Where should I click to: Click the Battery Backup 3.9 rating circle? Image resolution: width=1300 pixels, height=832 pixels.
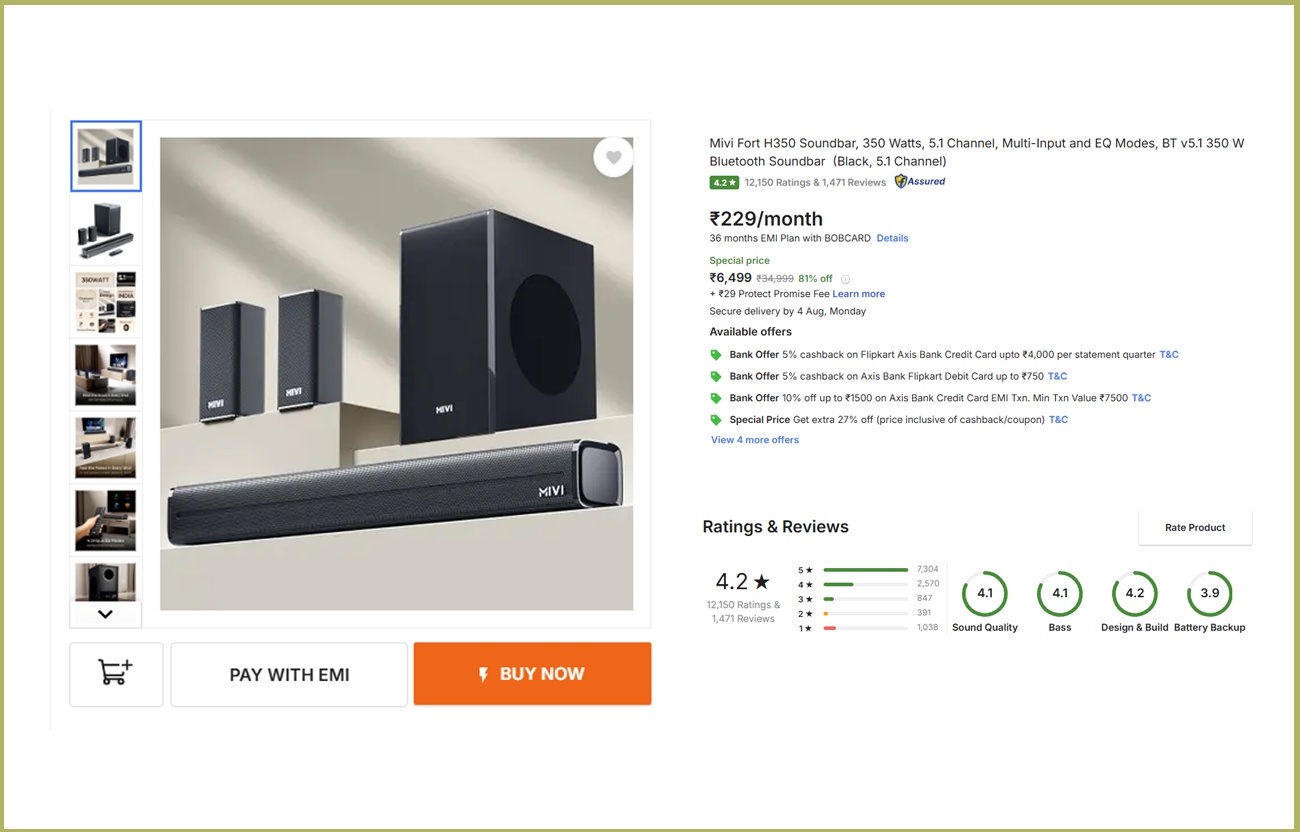(x=1210, y=593)
